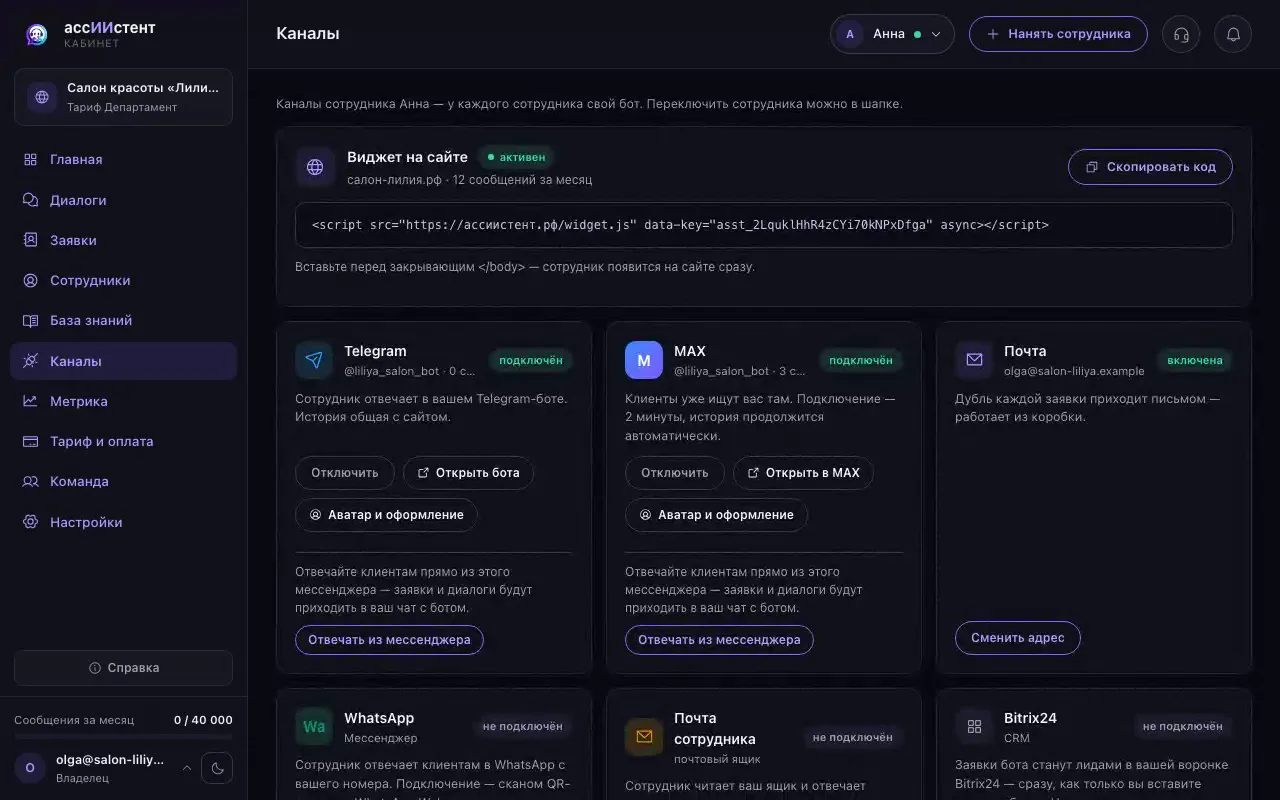The image size is (1280, 800).
Task: Go to Главная in the sidebar
Action: point(123,160)
